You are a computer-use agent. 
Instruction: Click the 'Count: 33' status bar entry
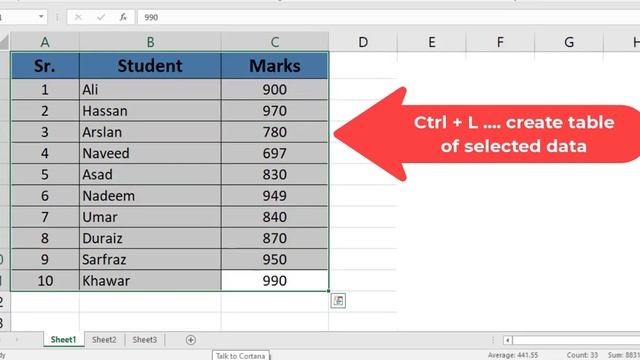pyautogui.click(x=582, y=355)
